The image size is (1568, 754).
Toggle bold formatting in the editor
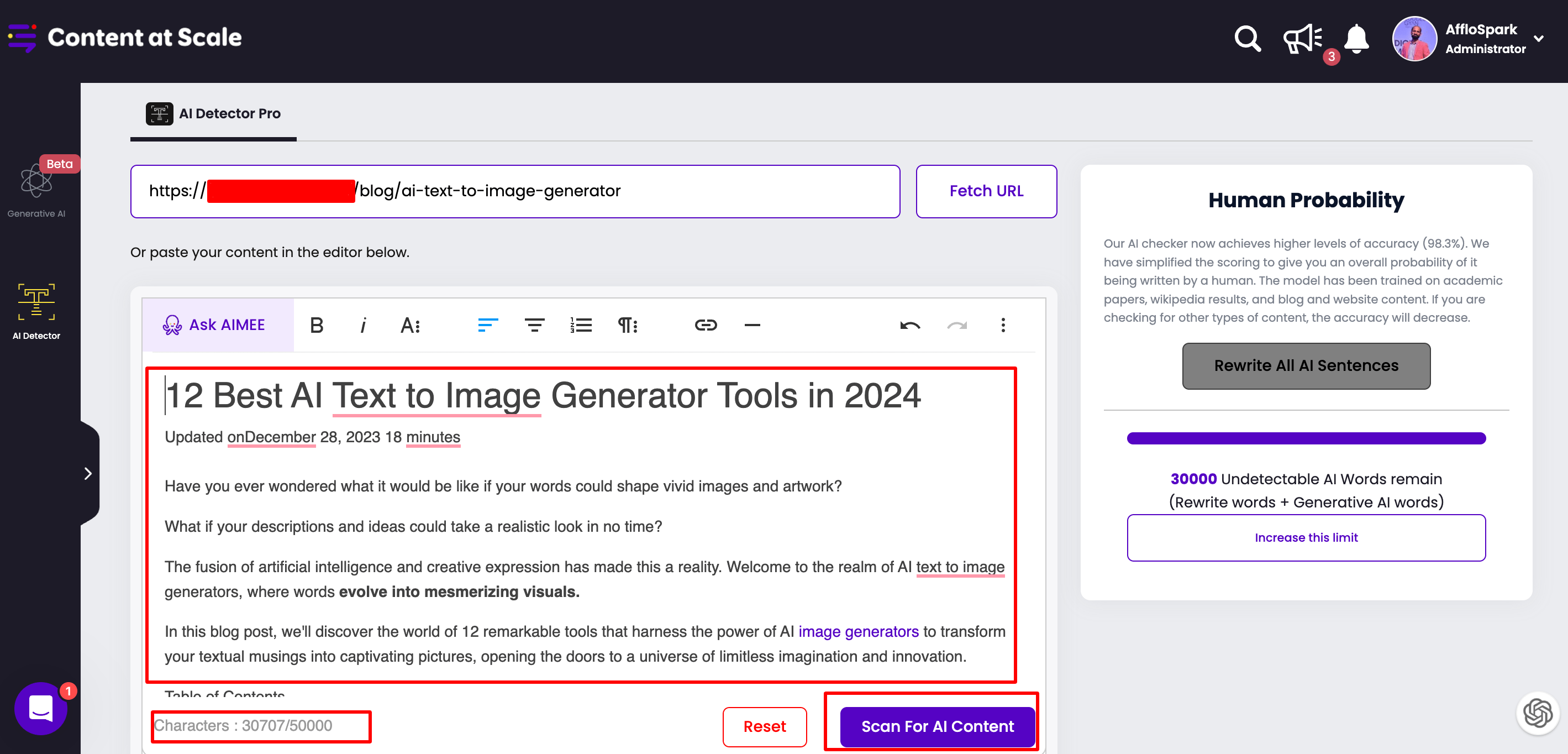click(317, 325)
